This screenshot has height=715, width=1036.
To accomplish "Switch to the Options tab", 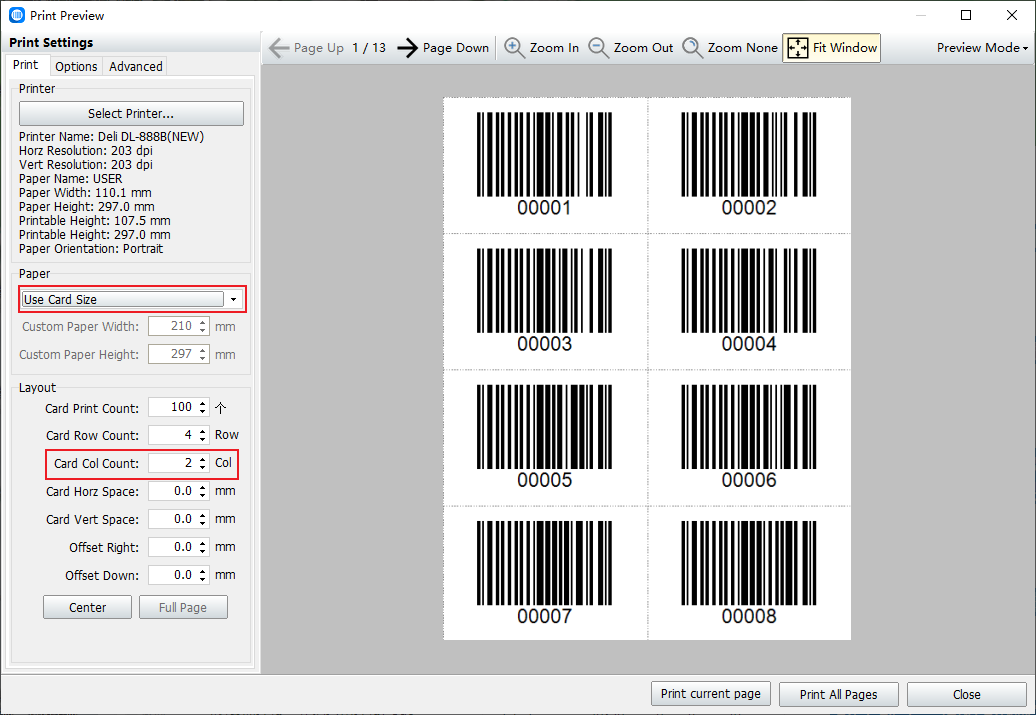I will (x=76, y=66).
